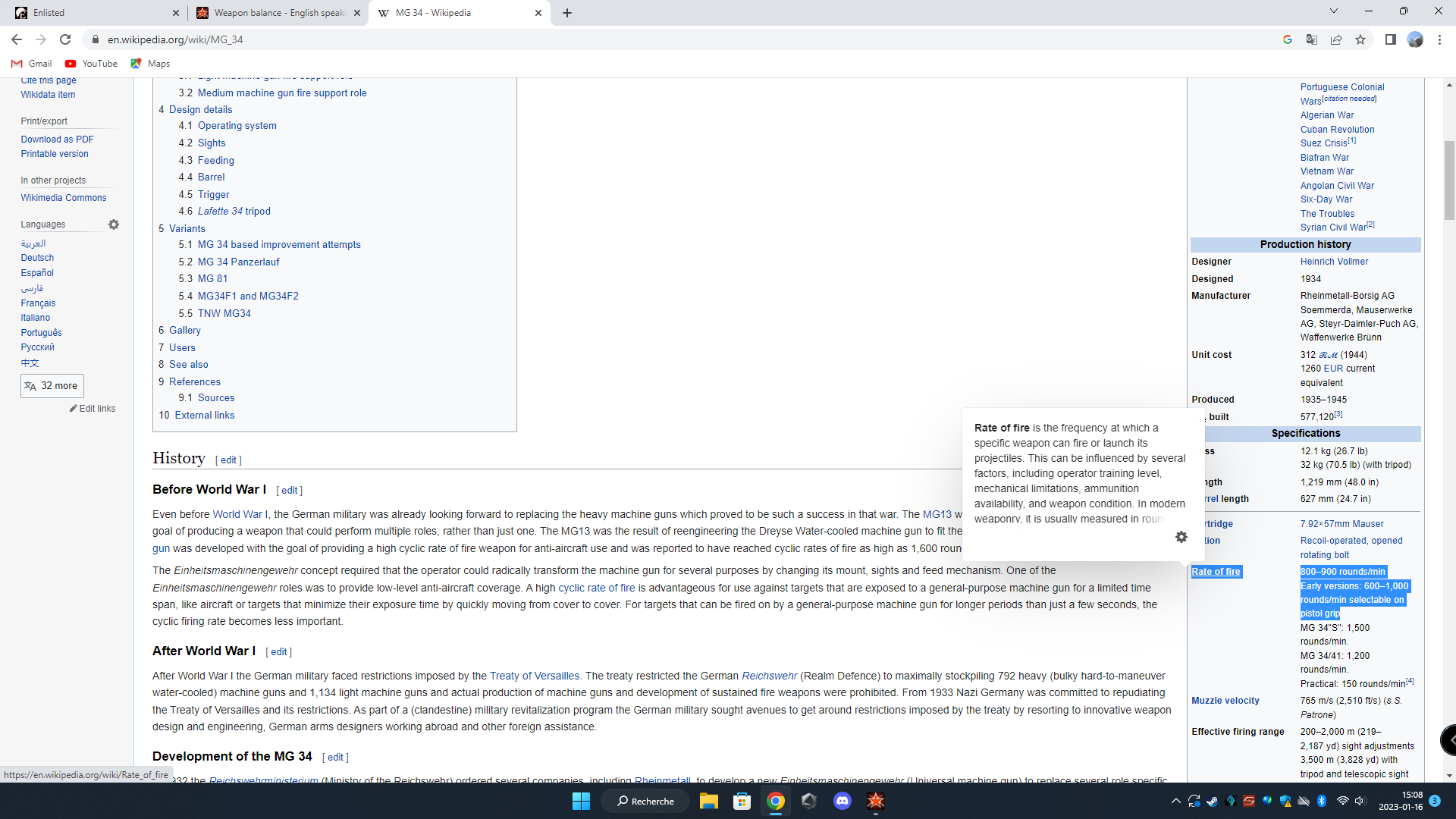Open Wi-Fi network settings in tray
1456x819 pixels.
[1342, 801]
